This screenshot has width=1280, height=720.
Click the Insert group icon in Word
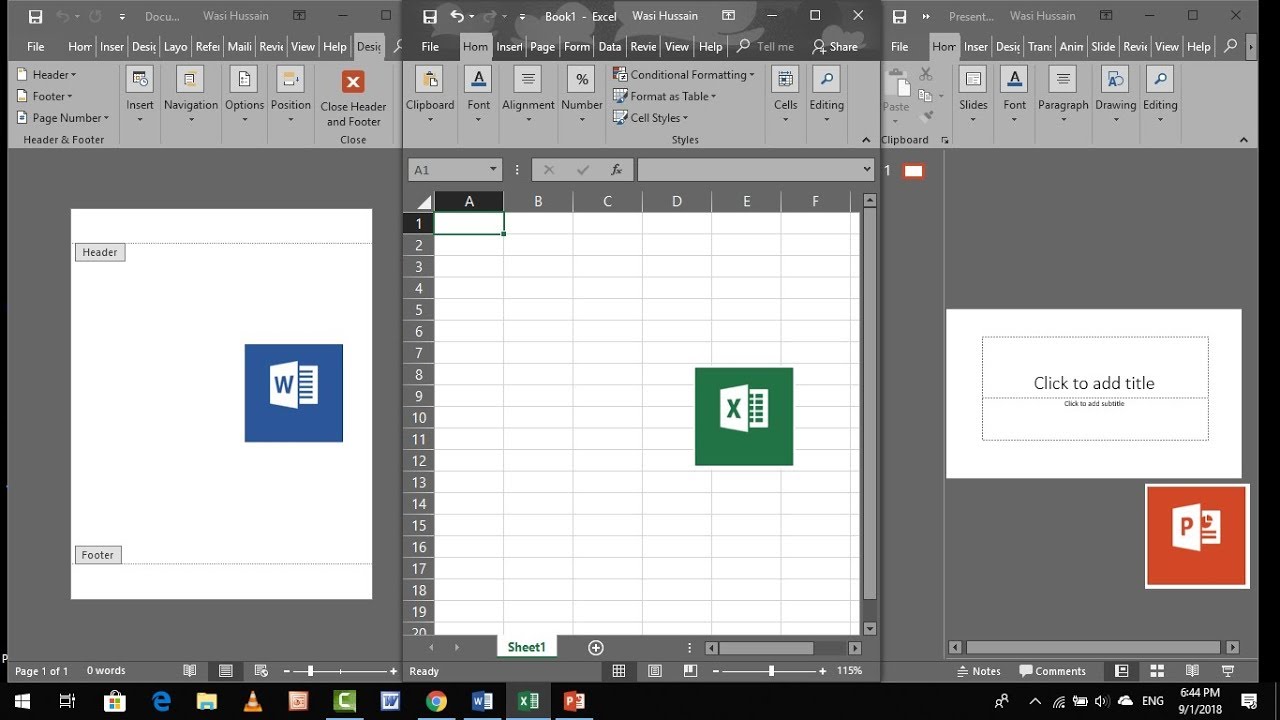coord(140,80)
